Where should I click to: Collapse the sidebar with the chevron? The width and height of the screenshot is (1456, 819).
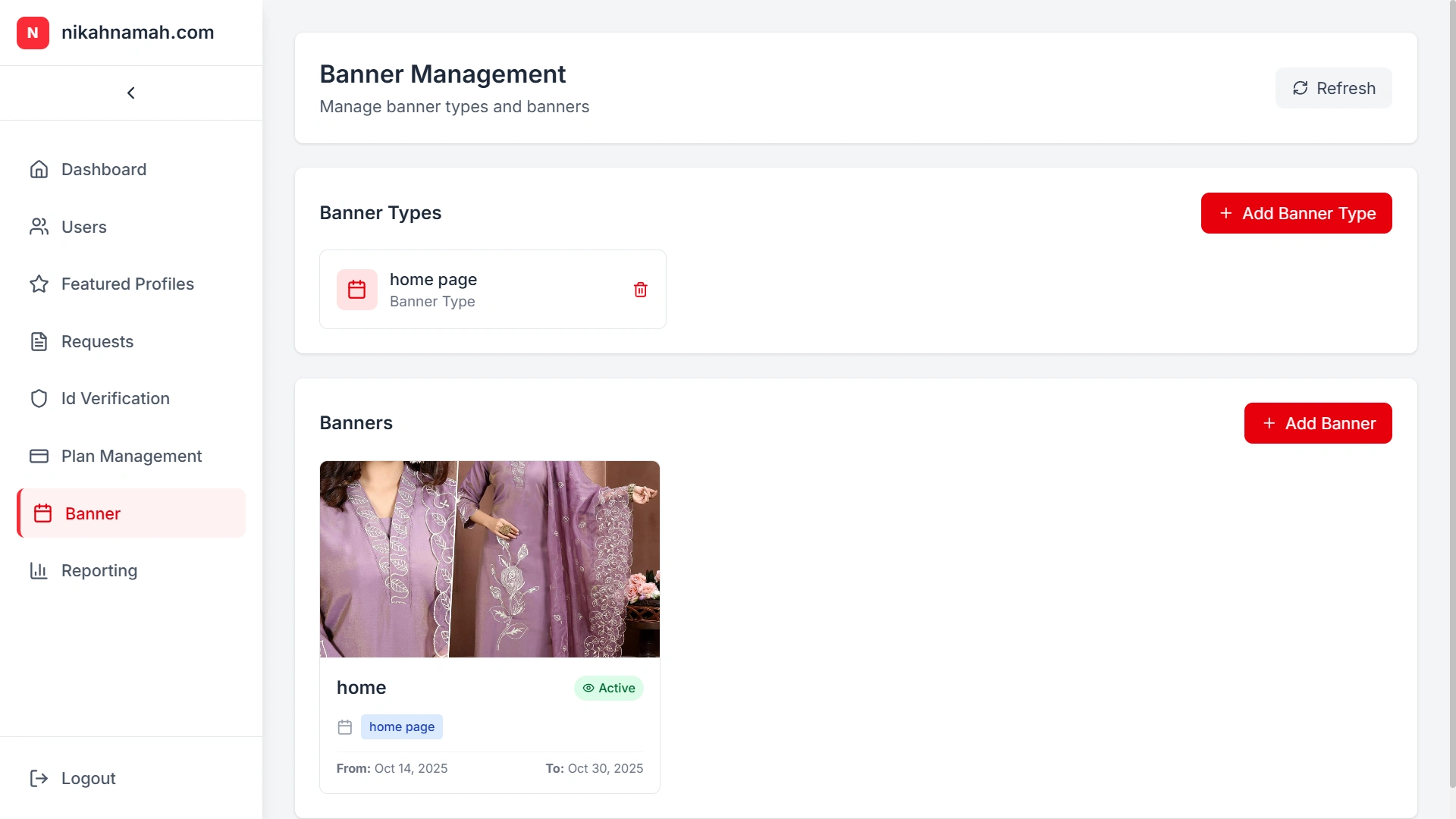click(130, 93)
